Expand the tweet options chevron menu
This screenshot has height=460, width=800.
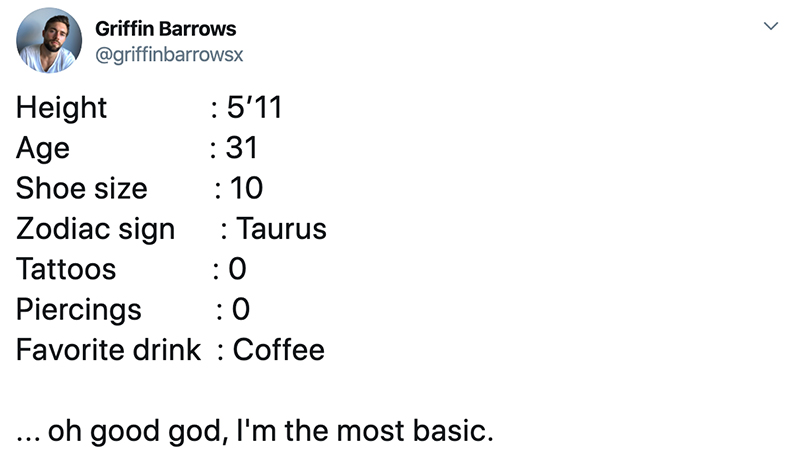(770, 25)
